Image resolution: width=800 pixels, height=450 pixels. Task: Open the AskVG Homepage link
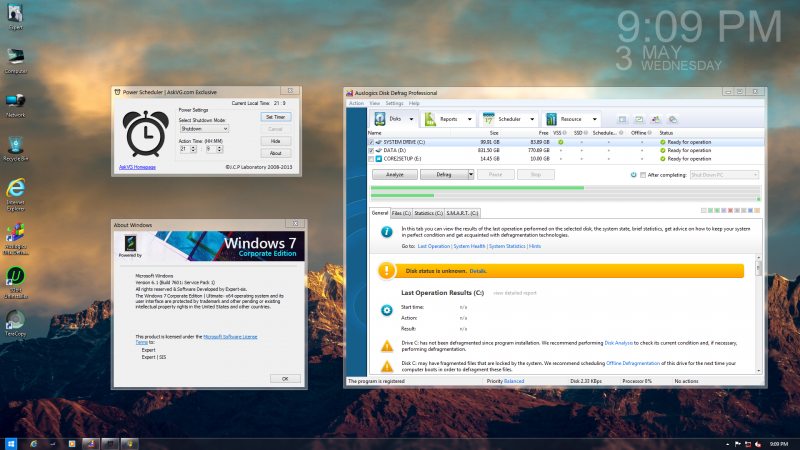137,167
